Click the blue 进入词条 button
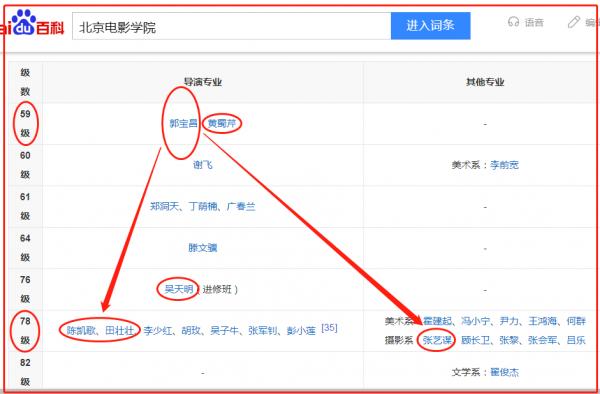The height and width of the screenshot is (394, 600). [430, 26]
